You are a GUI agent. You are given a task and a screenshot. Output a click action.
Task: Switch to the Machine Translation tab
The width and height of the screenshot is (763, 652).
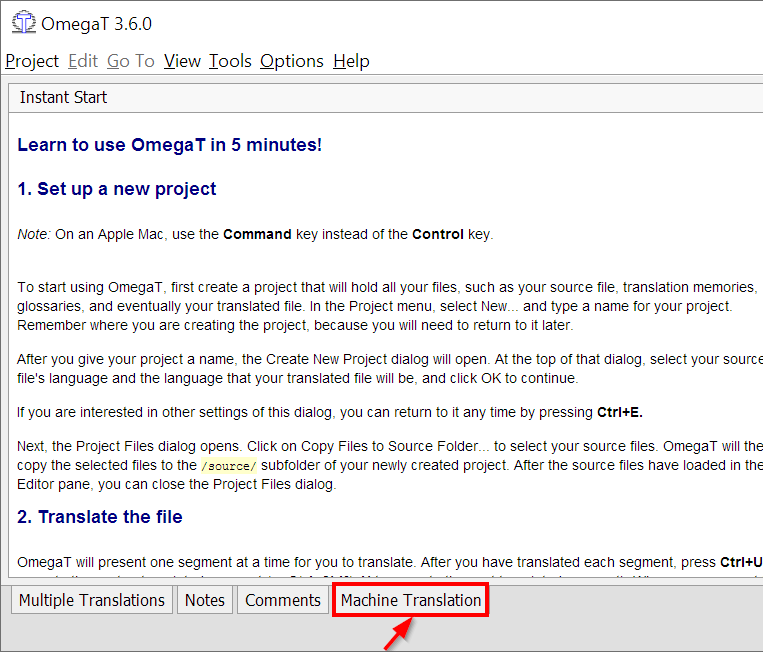point(411,600)
